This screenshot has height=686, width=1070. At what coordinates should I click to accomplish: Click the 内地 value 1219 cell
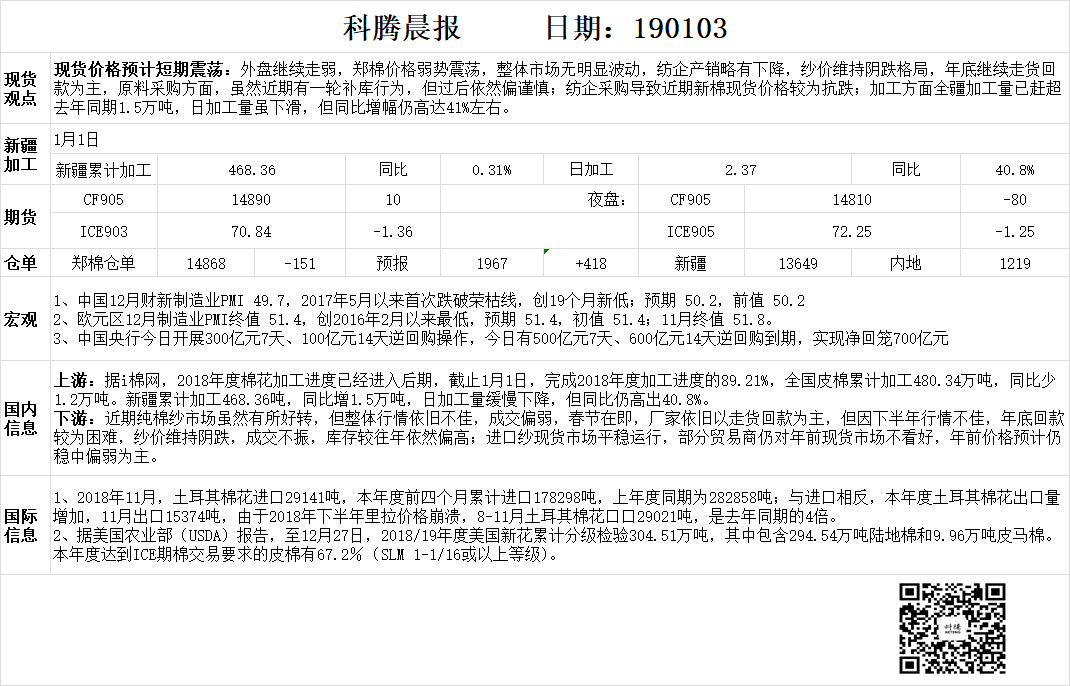pyautogui.click(x=1015, y=263)
